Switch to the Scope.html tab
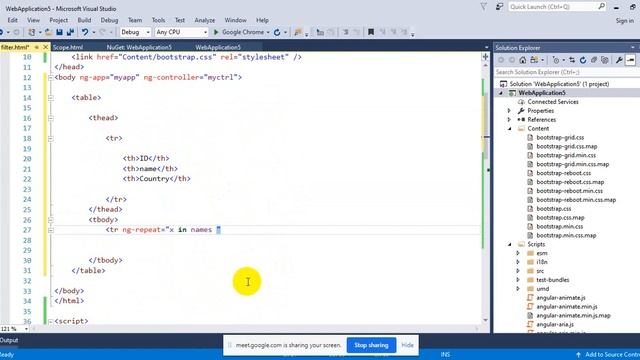Screen dimensions: 640x360 click(x=68, y=47)
